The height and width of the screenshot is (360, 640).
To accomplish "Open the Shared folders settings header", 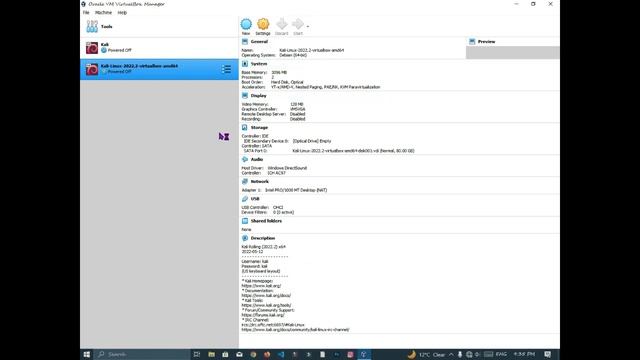I will coord(266,221).
